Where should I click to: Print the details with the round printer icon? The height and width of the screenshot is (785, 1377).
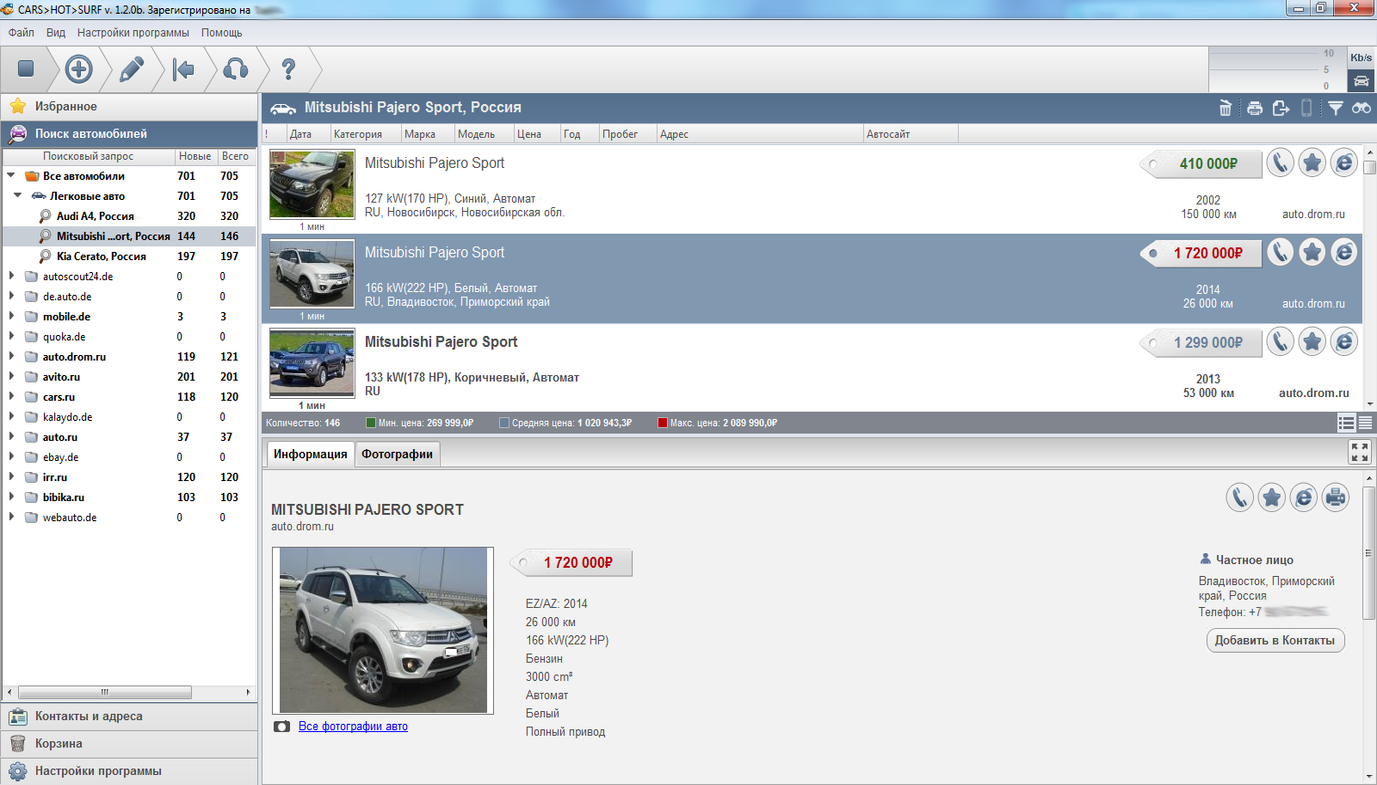coord(1335,497)
